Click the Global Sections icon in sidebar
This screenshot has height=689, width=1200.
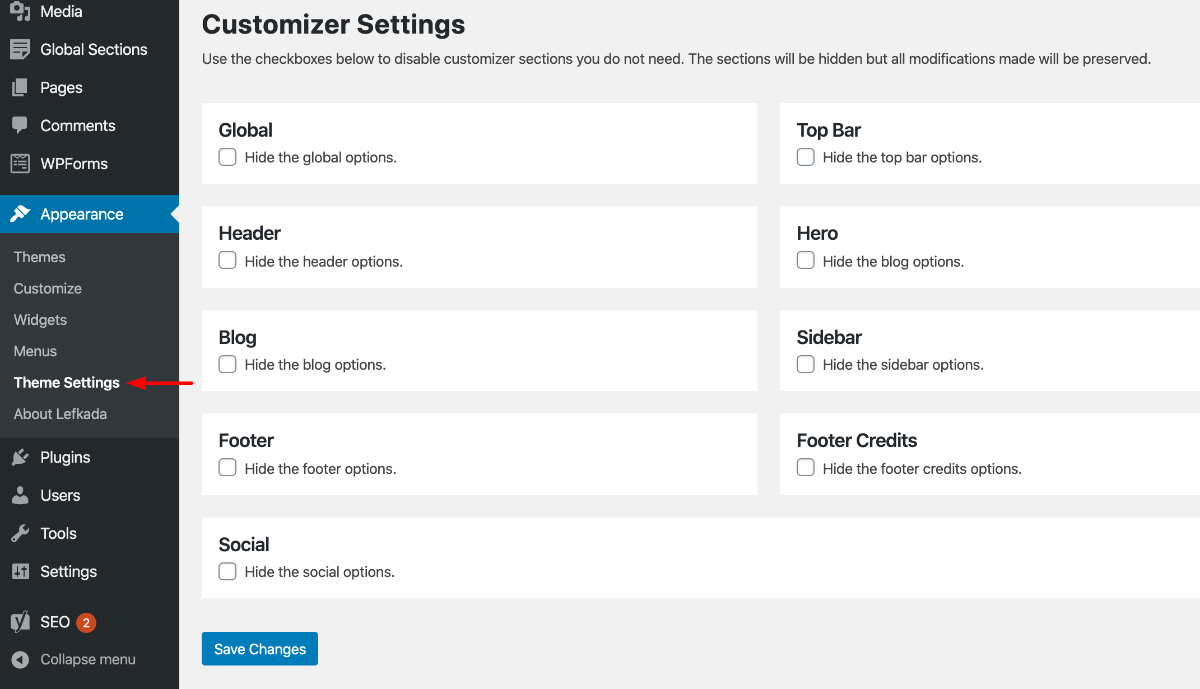click(x=20, y=49)
